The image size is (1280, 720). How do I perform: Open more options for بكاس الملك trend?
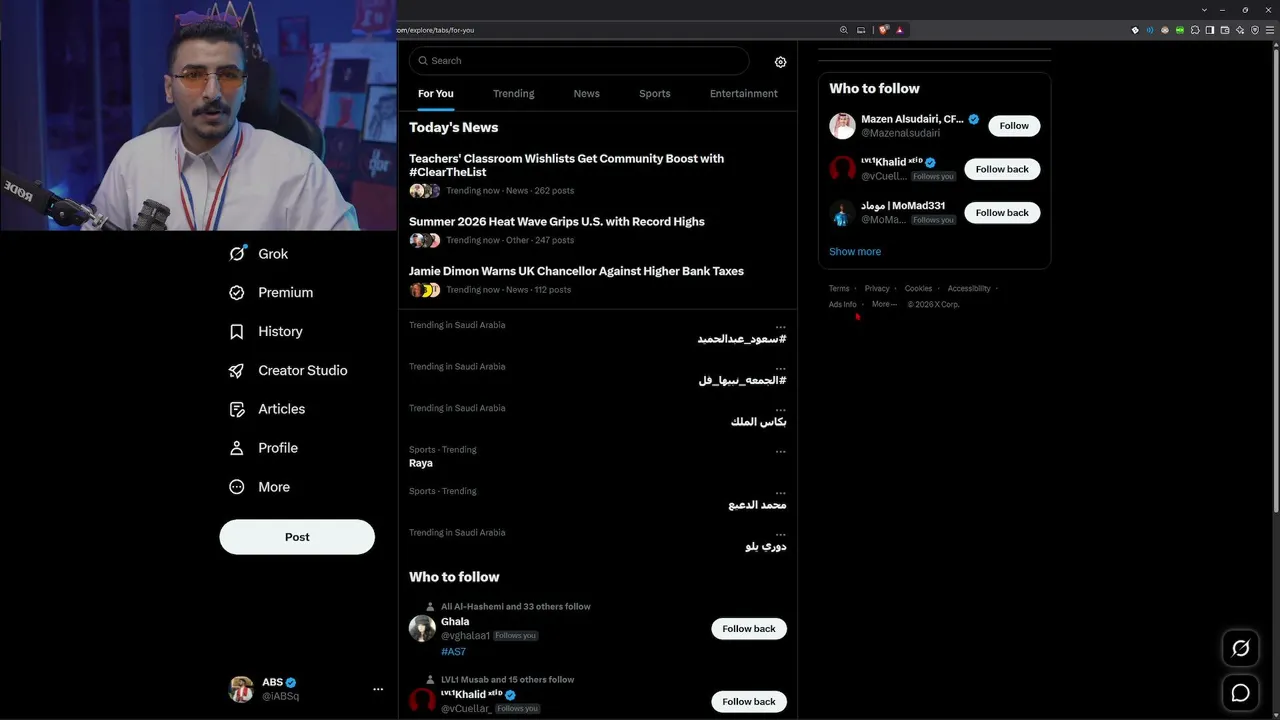click(781, 410)
